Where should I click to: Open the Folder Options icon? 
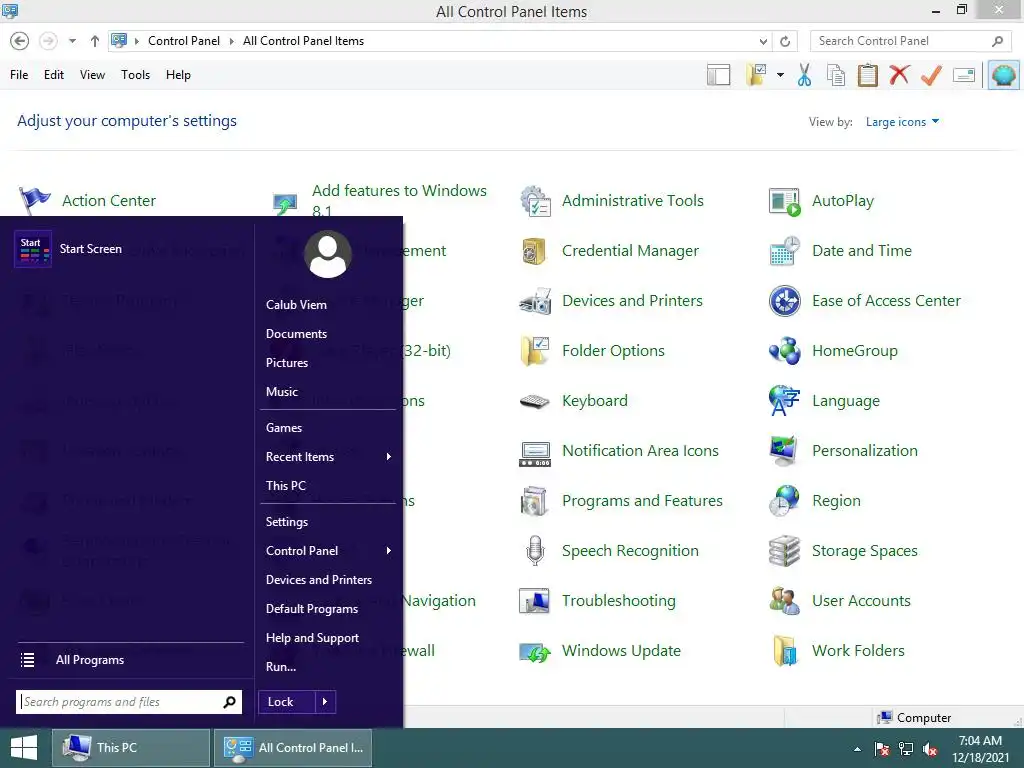coord(535,351)
